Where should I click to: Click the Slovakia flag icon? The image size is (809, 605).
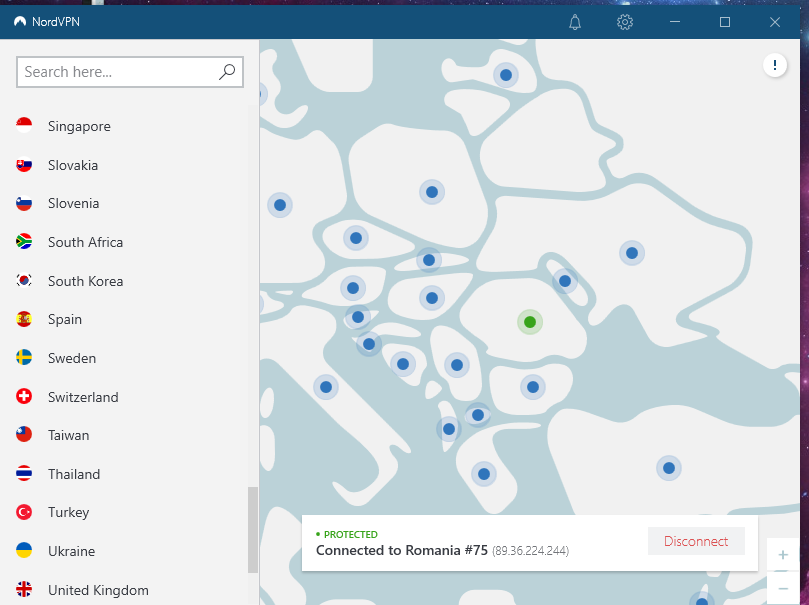24,165
